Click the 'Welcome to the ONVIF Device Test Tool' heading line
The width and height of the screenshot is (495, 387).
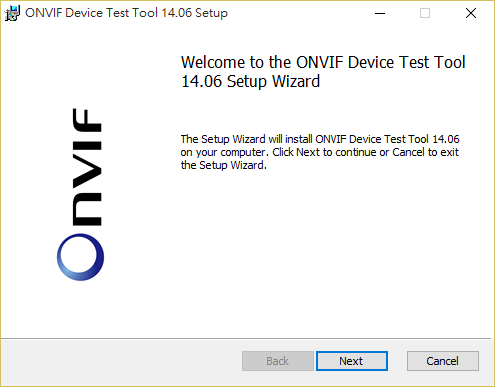[323, 62]
